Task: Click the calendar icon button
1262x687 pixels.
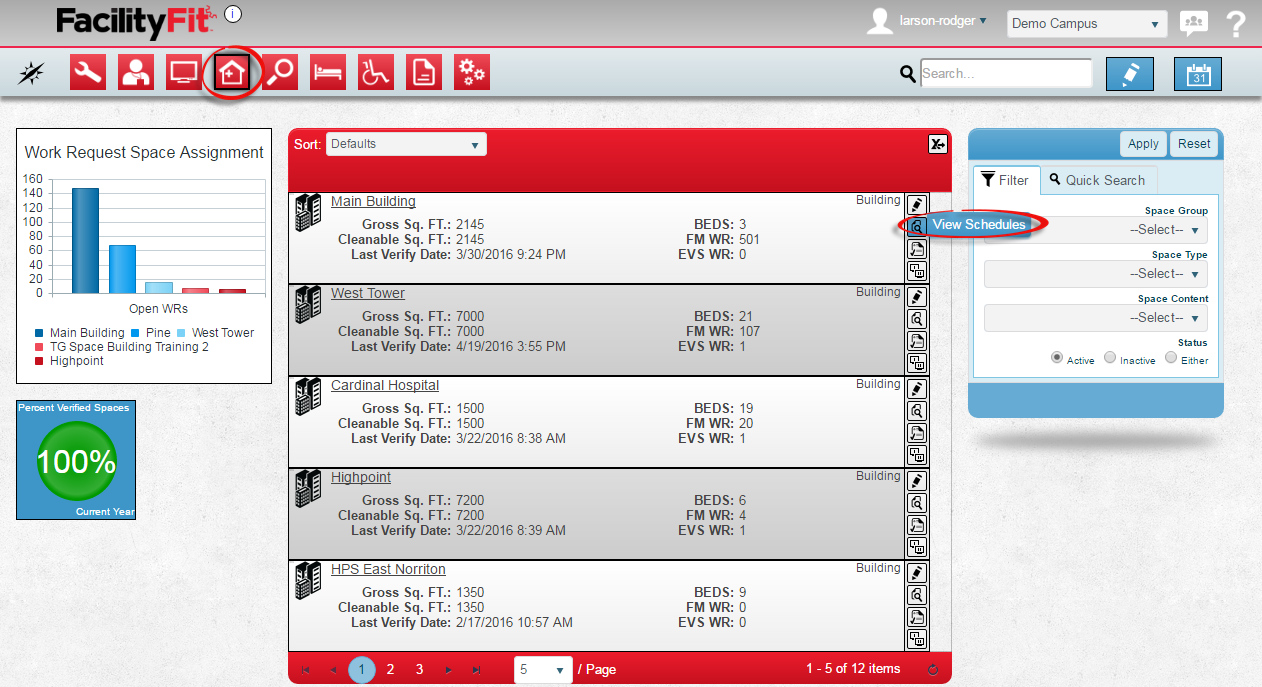Action: 1197,74
